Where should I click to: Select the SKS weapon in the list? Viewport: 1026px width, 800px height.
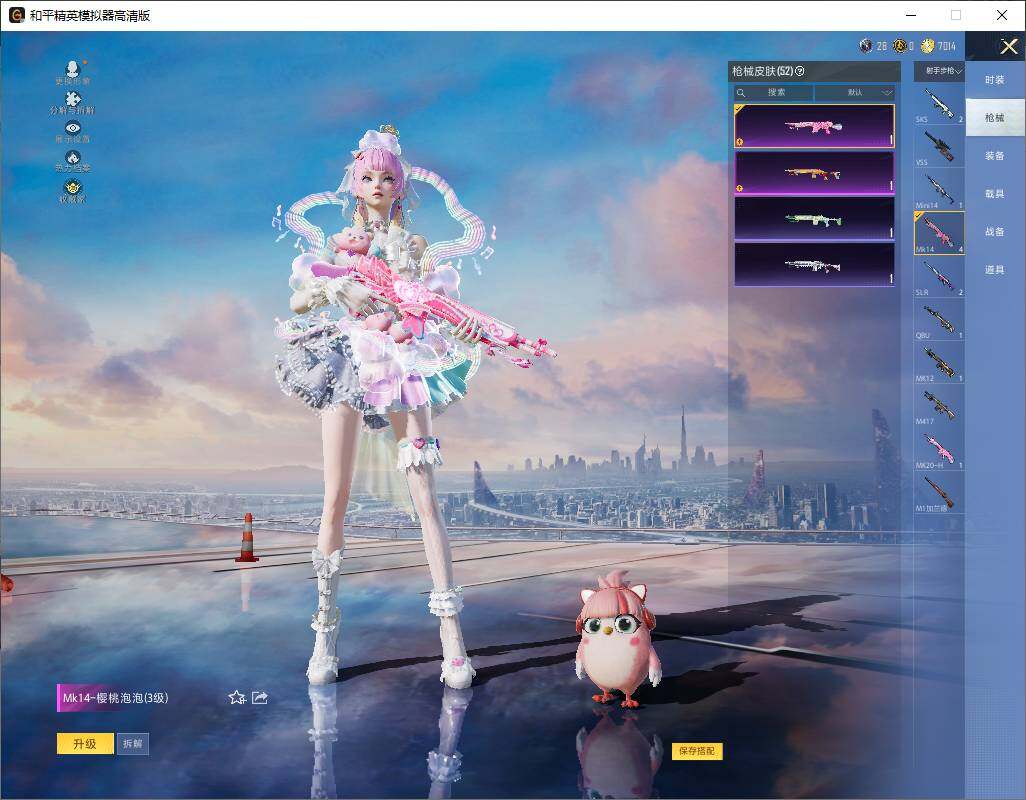coord(939,104)
